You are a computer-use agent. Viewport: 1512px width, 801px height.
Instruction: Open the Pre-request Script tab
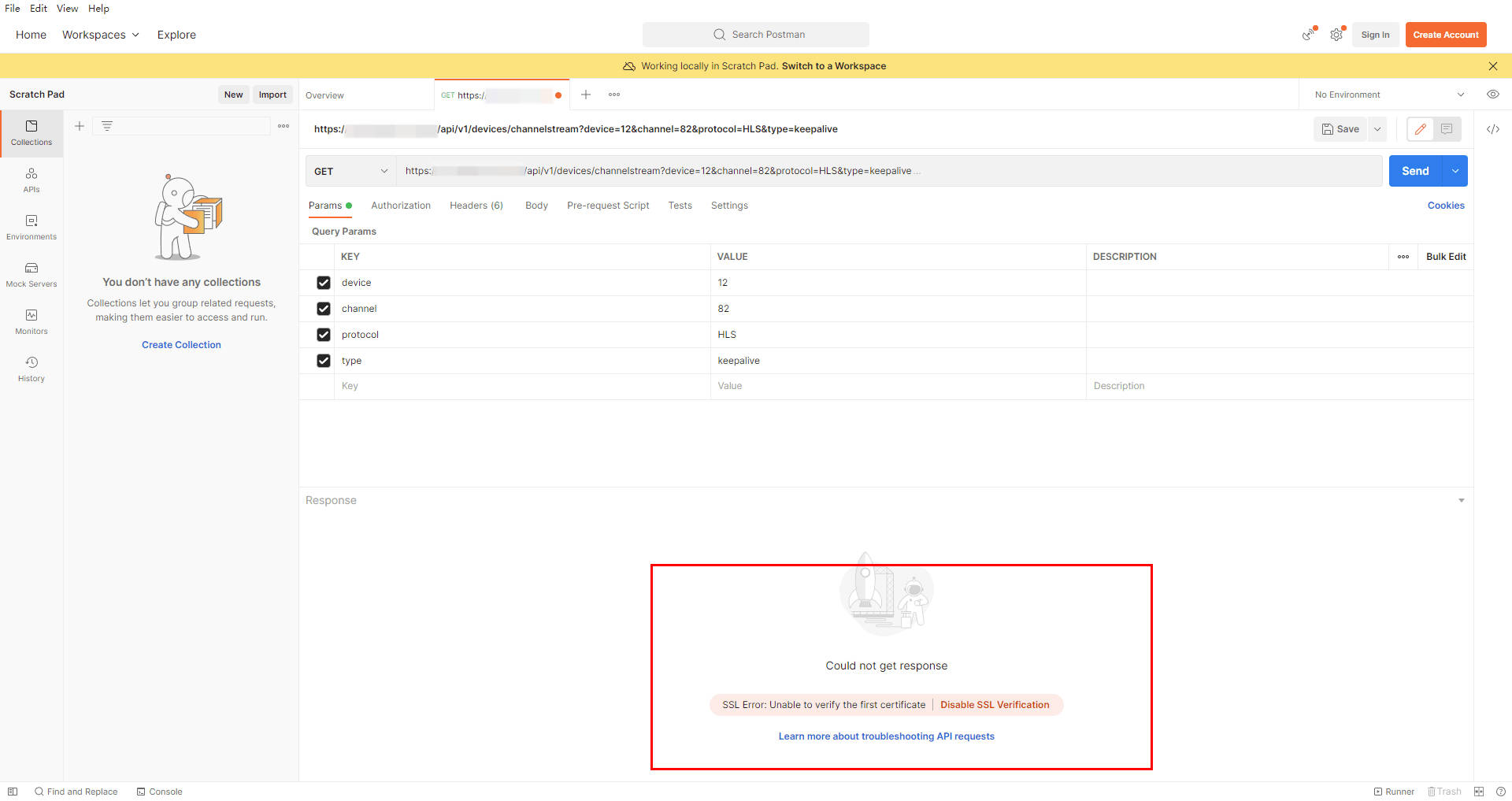[x=608, y=206]
